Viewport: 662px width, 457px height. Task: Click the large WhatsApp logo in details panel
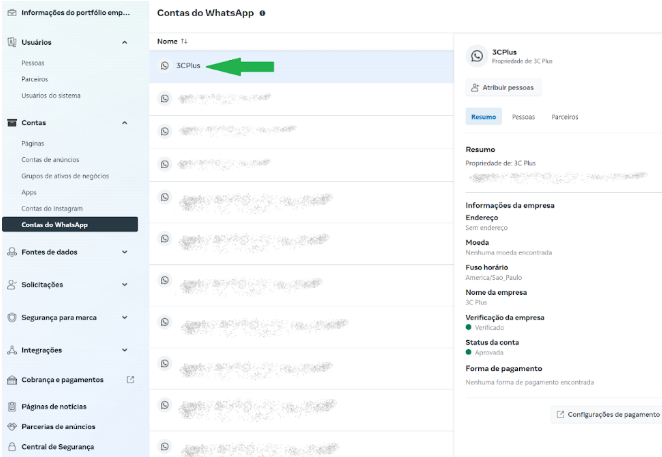tap(476, 57)
